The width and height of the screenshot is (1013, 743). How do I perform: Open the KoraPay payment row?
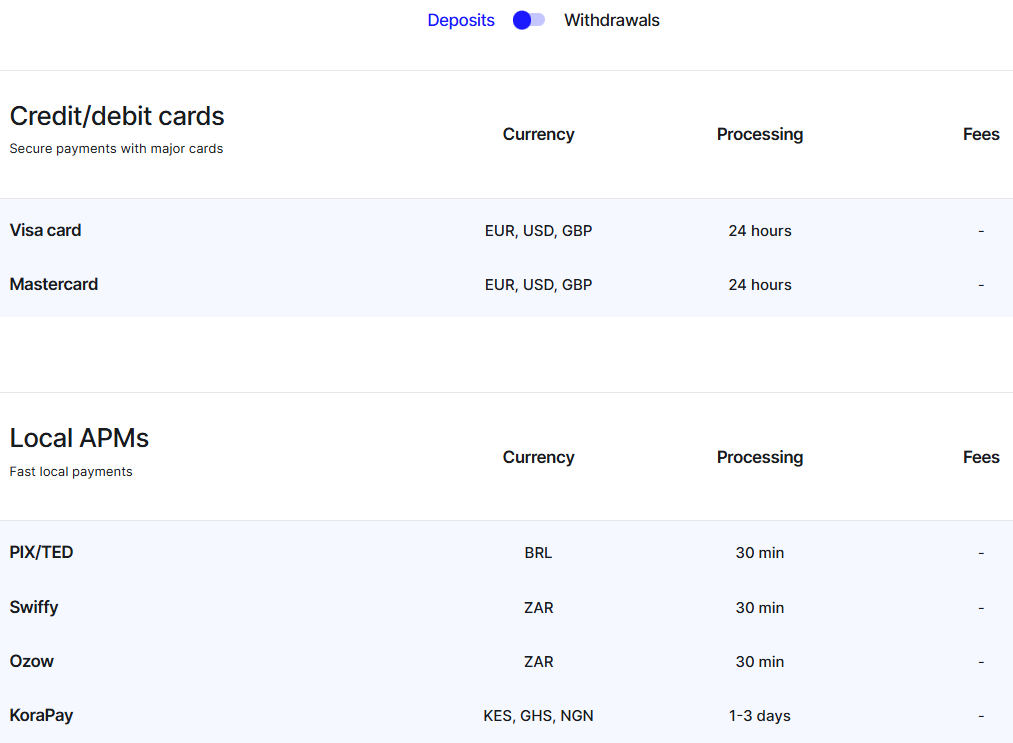click(x=41, y=715)
